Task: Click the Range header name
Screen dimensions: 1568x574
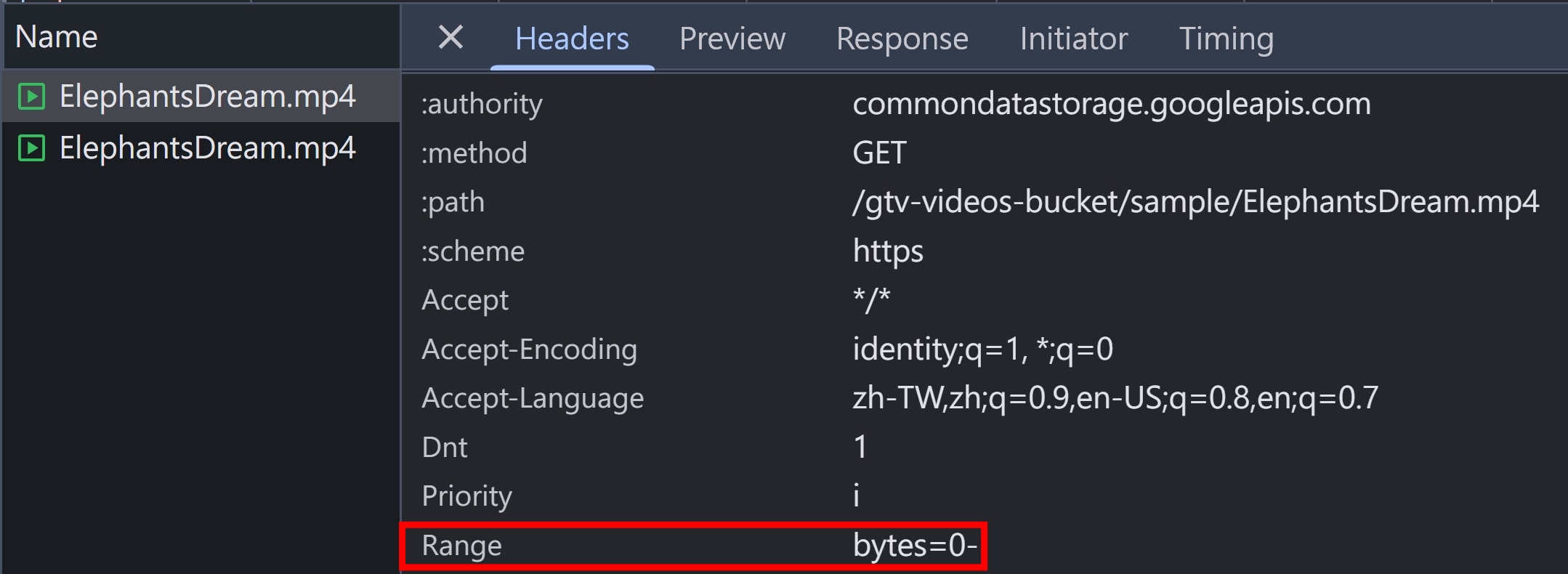Action: [x=461, y=545]
